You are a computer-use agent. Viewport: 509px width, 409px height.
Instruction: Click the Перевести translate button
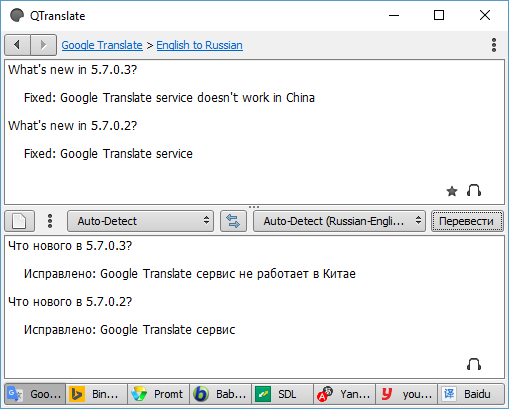[x=467, y=221]
